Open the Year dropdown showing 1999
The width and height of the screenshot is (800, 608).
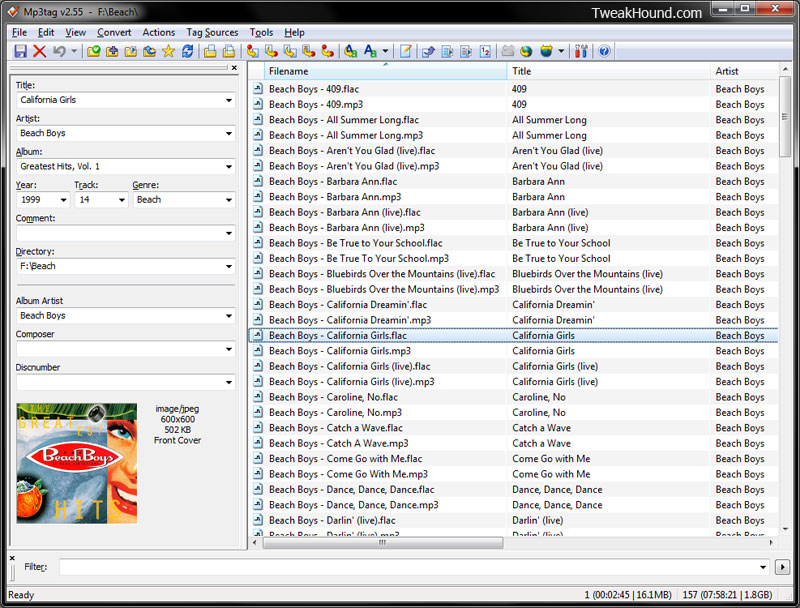pyautogui.click(x=63, y=199)
